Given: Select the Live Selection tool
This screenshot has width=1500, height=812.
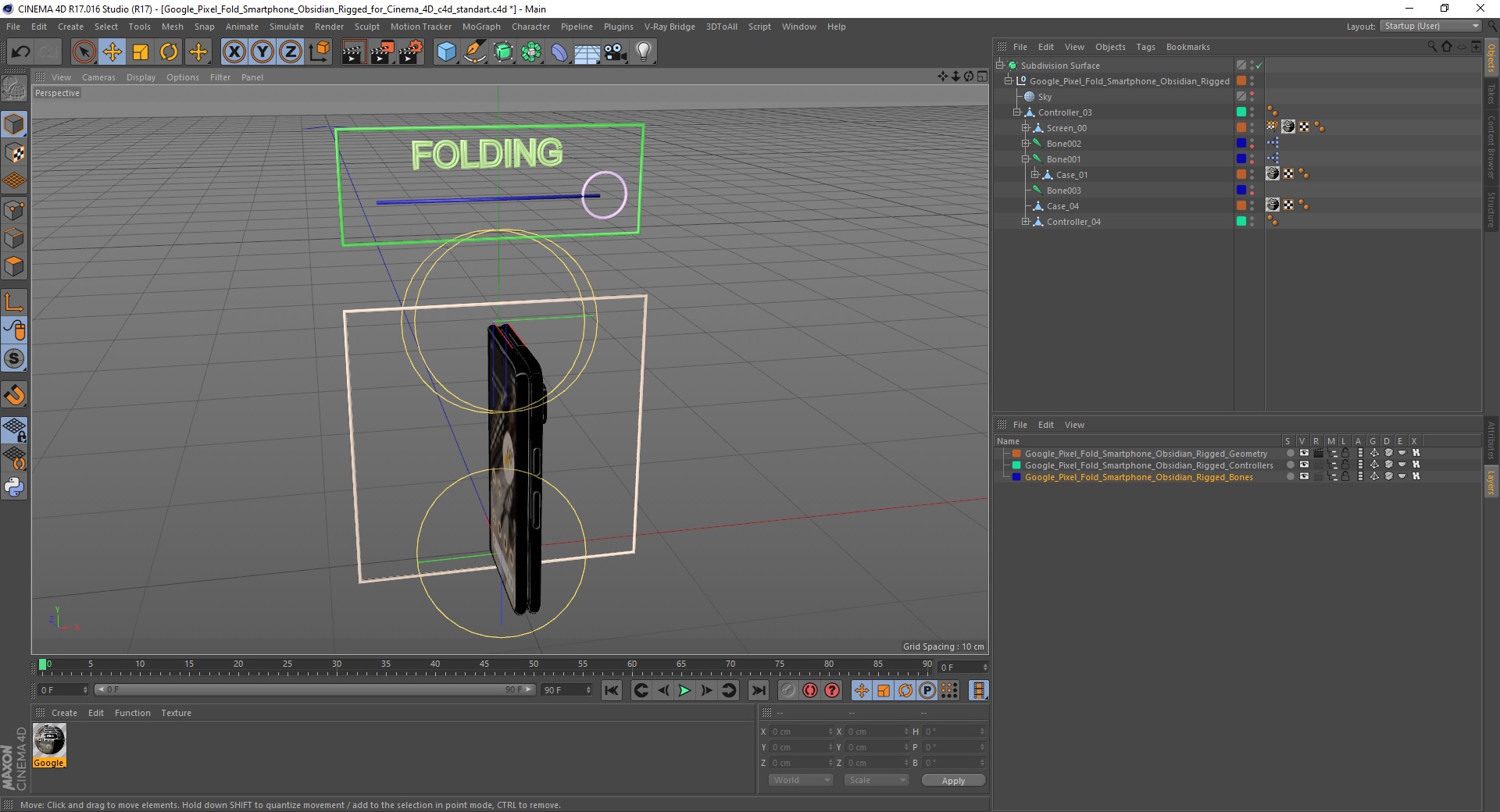Looking at the screenshot, I should click(84, 52).
